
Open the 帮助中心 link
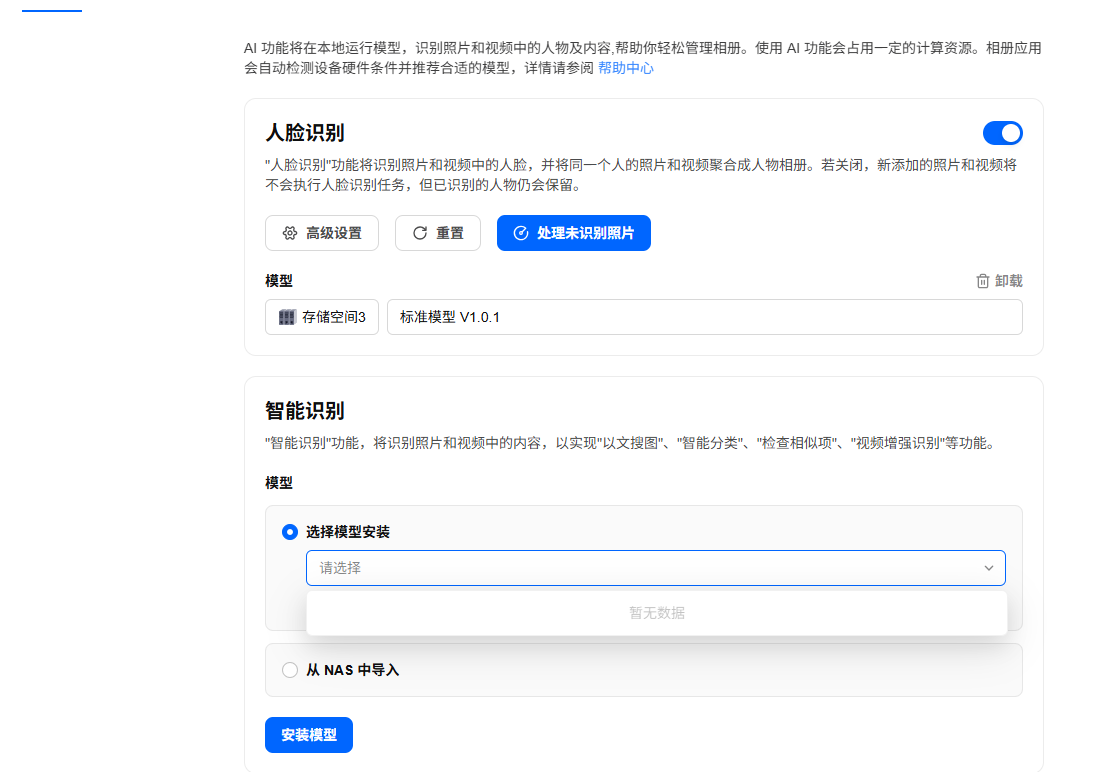[x=625, y=68]
